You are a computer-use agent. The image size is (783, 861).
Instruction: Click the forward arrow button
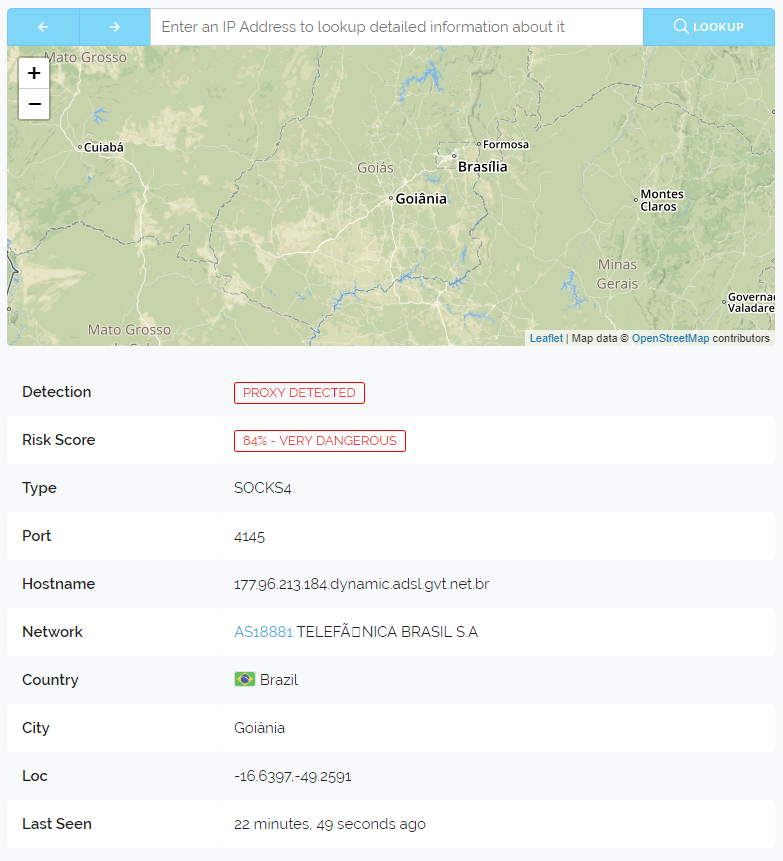(115, 27)
